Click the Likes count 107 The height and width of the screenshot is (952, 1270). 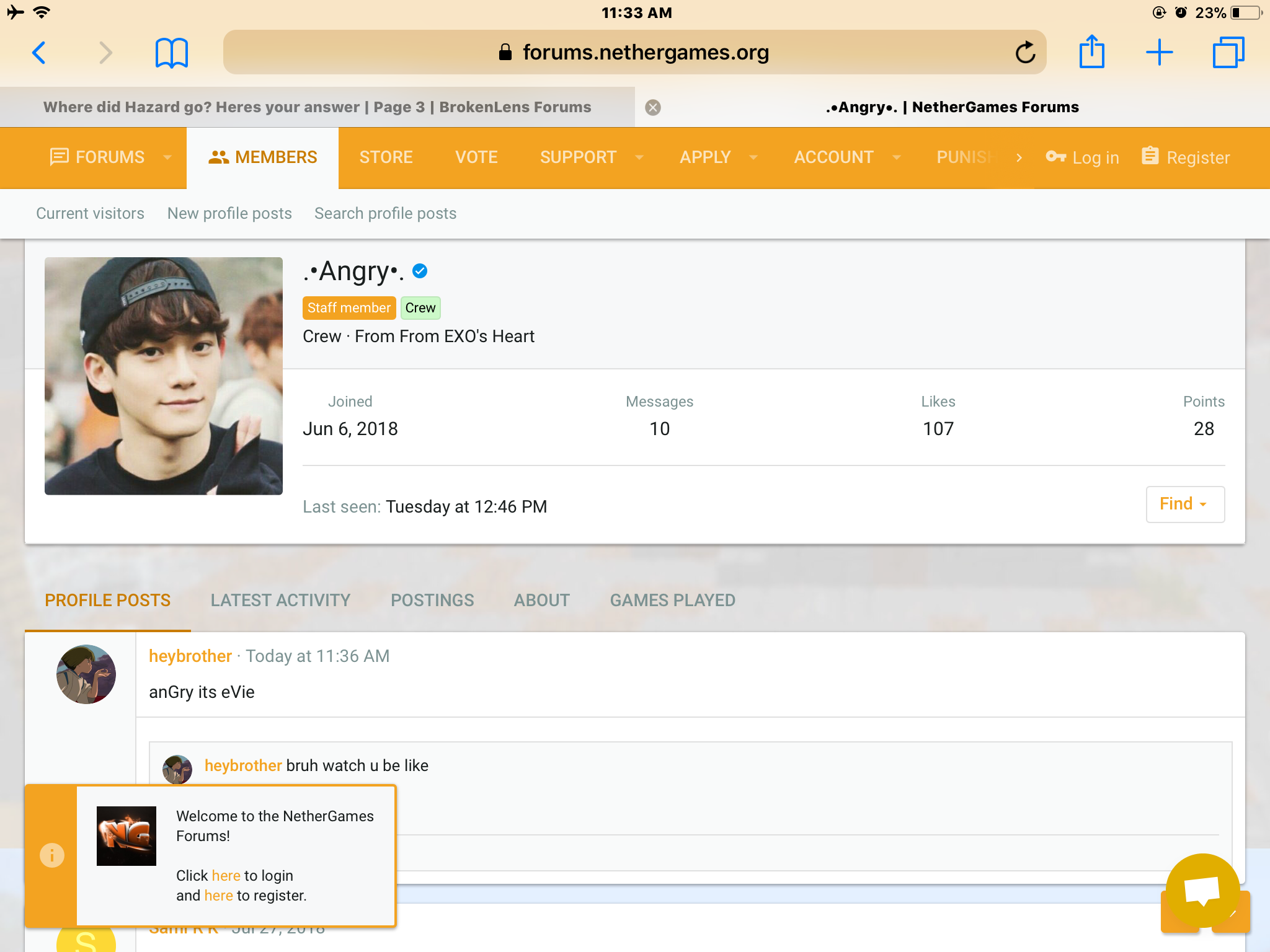coord(938,429)
